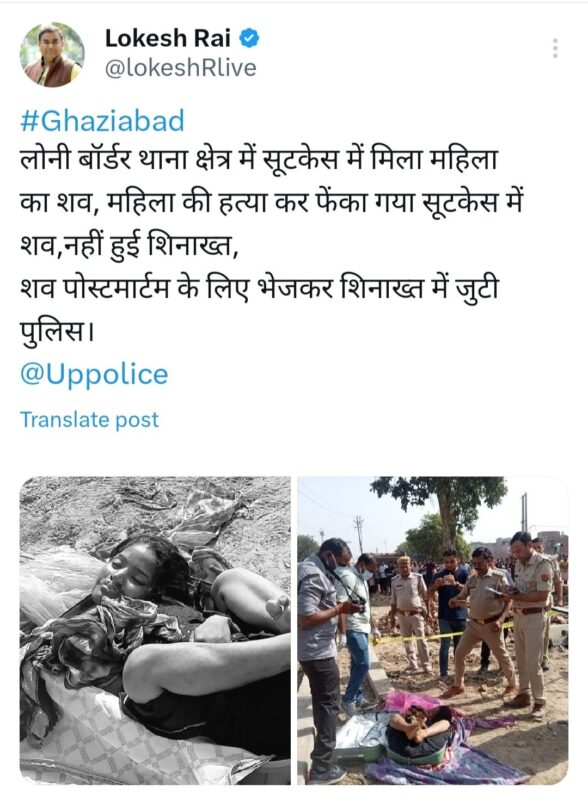Open the color photo showing police officers

click(x=433, y=631)
